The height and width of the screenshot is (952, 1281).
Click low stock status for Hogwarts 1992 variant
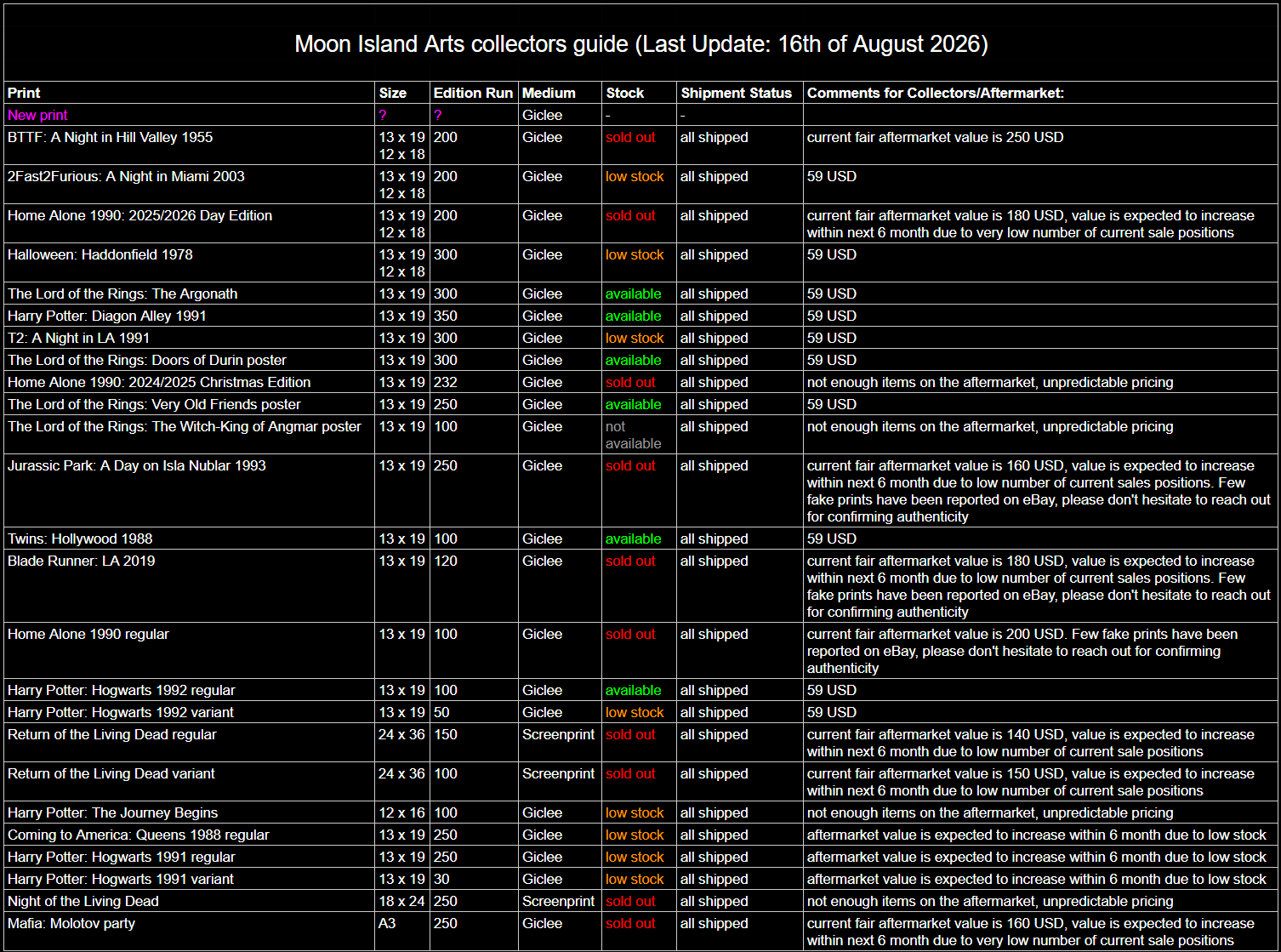pos(635,712)
